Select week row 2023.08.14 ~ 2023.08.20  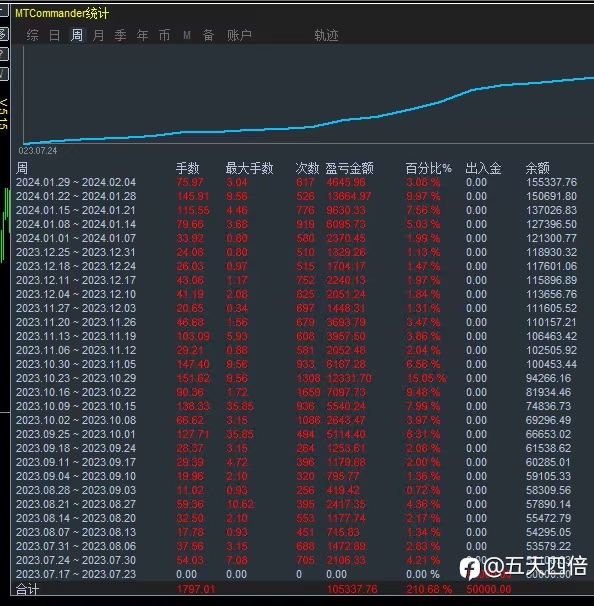296,518
